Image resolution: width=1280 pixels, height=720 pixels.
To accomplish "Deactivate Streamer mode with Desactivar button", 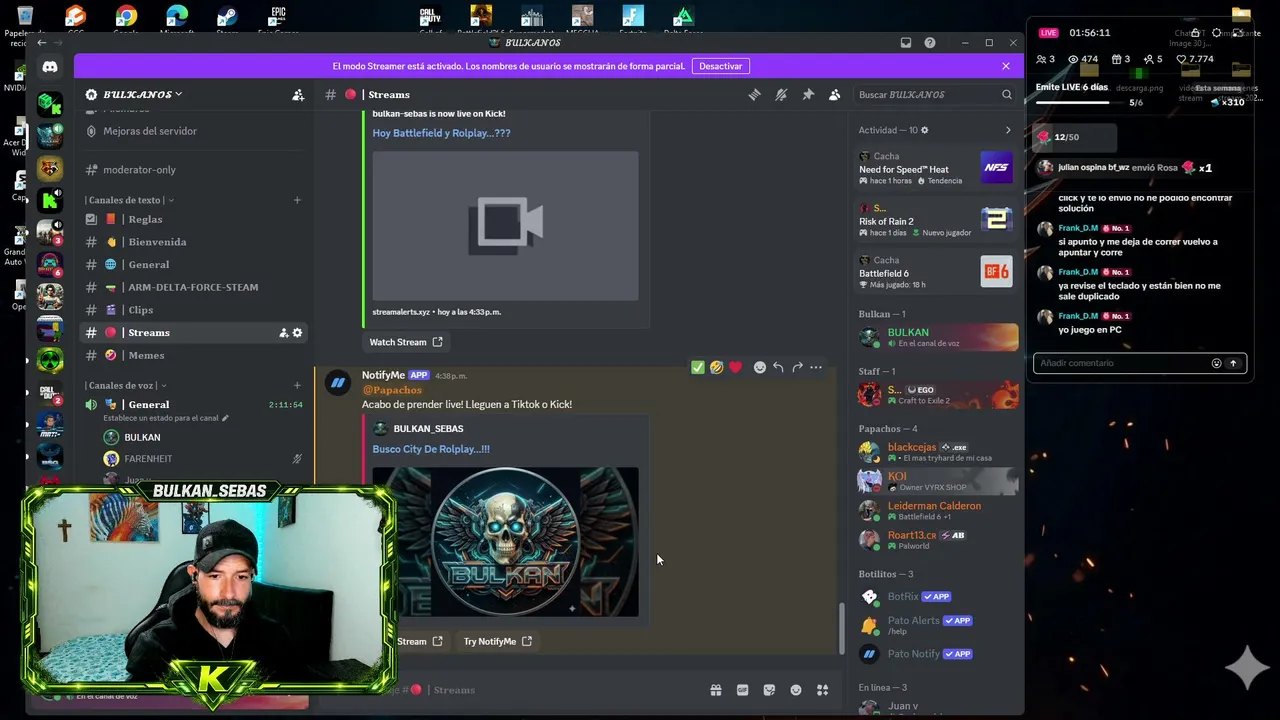I will point(720,66).
